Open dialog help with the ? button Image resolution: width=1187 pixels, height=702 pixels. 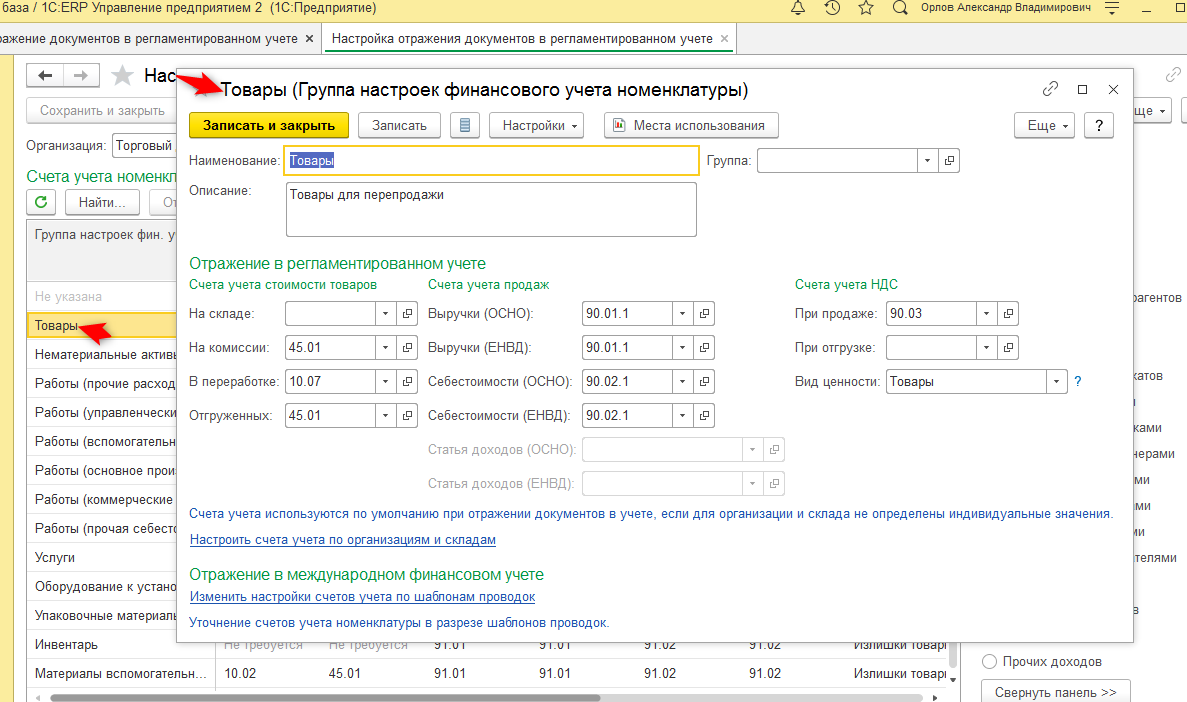pyautogui.click(x=1099, y=125)
